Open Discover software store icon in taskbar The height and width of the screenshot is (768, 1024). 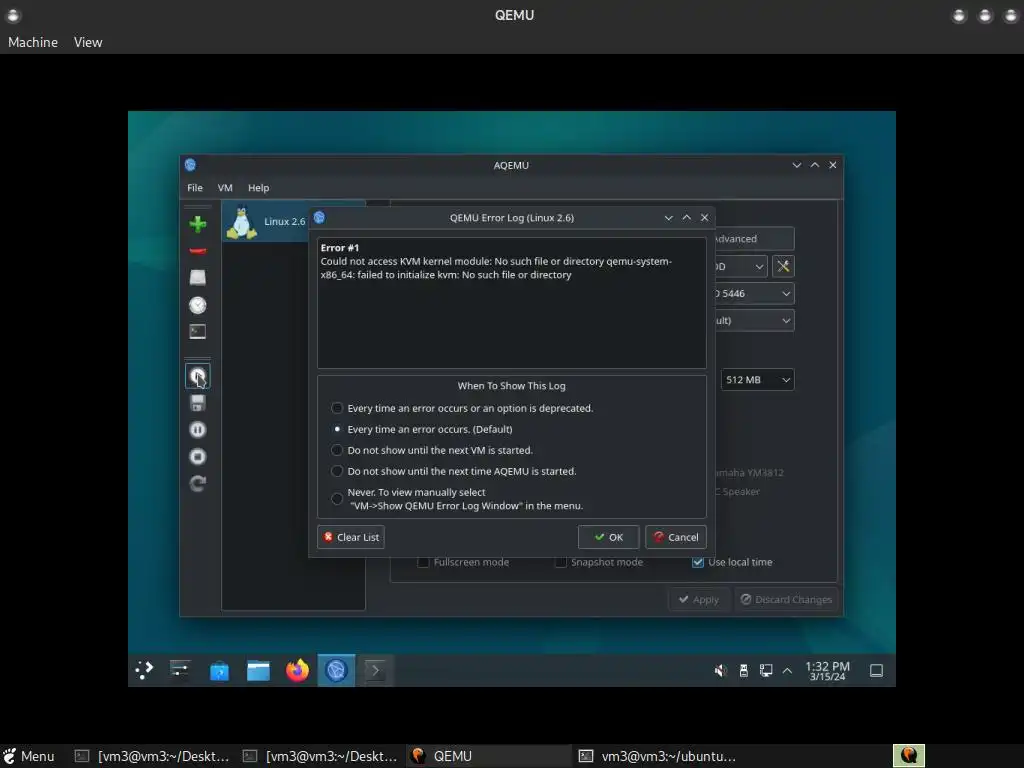[219, 671]
